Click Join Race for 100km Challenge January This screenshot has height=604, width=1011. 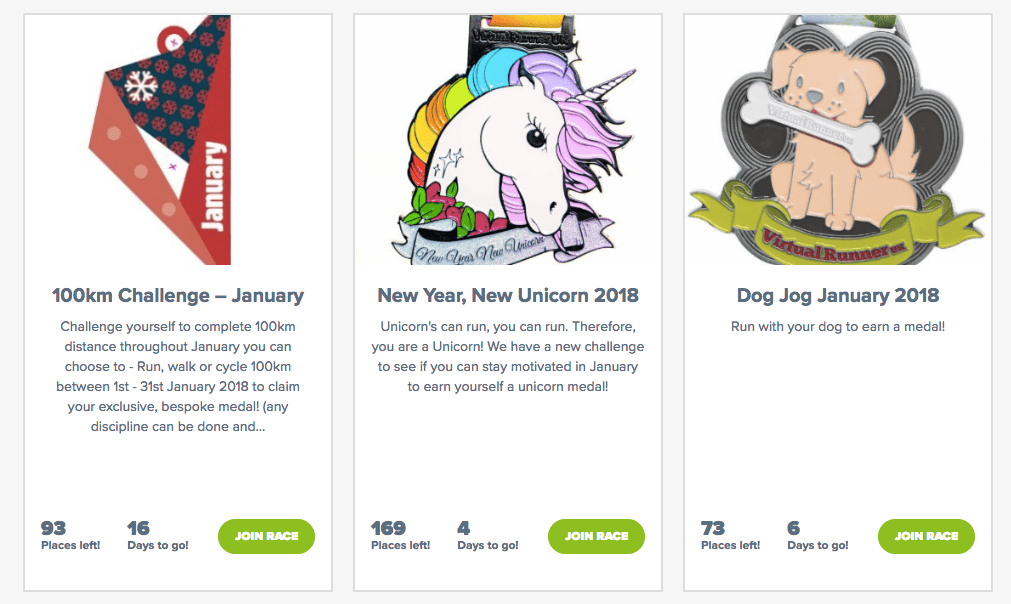[266, 536]
